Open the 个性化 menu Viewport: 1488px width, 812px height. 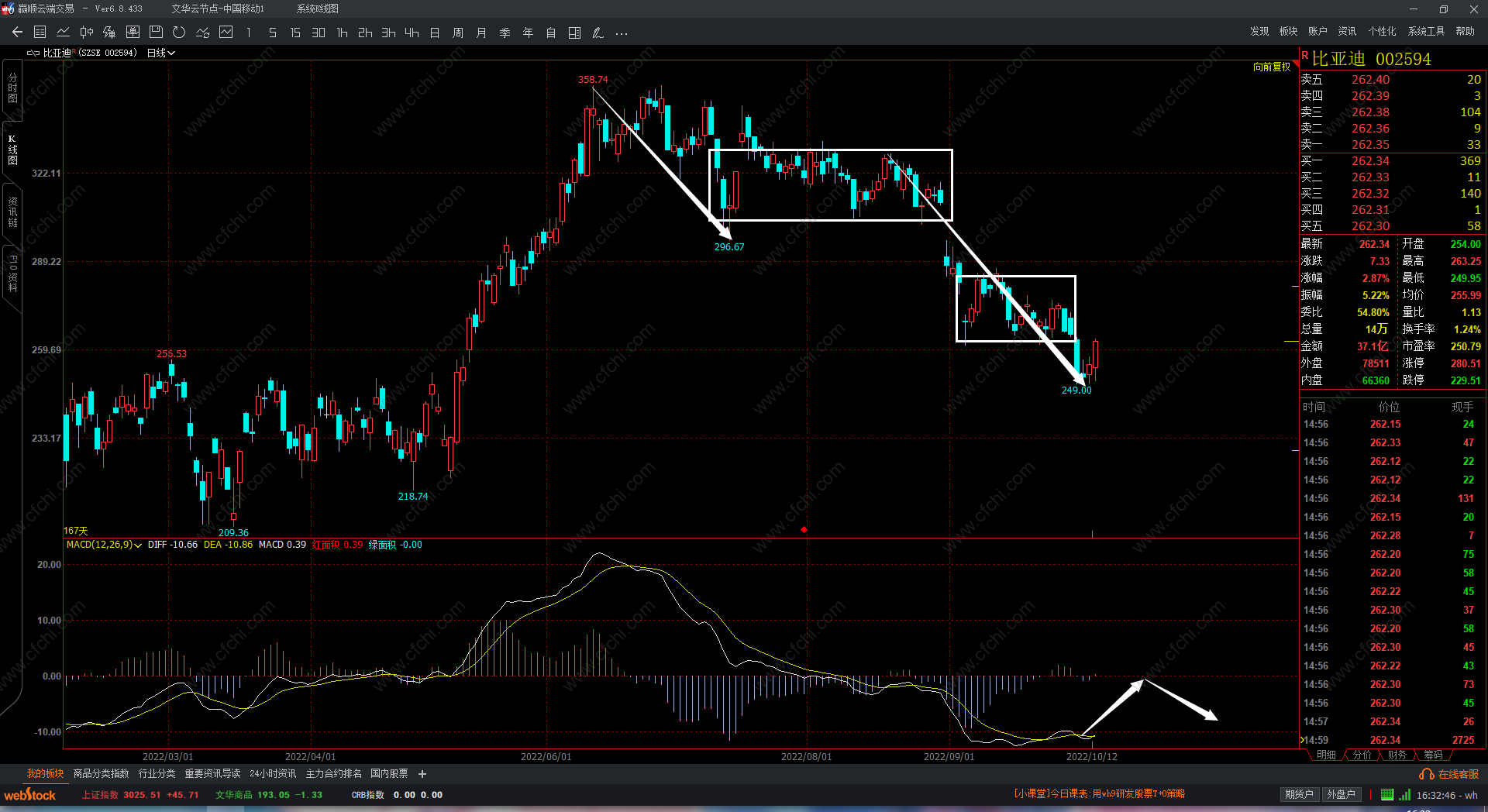click(1382, 32)
